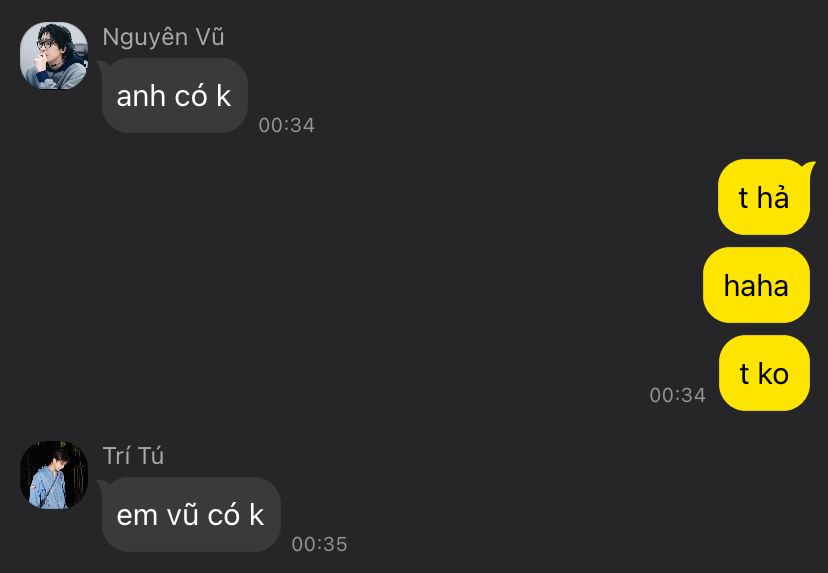Select the yellow 'haha' message bubble
This screenshot has height=573, width=828.
click(756, 285)
